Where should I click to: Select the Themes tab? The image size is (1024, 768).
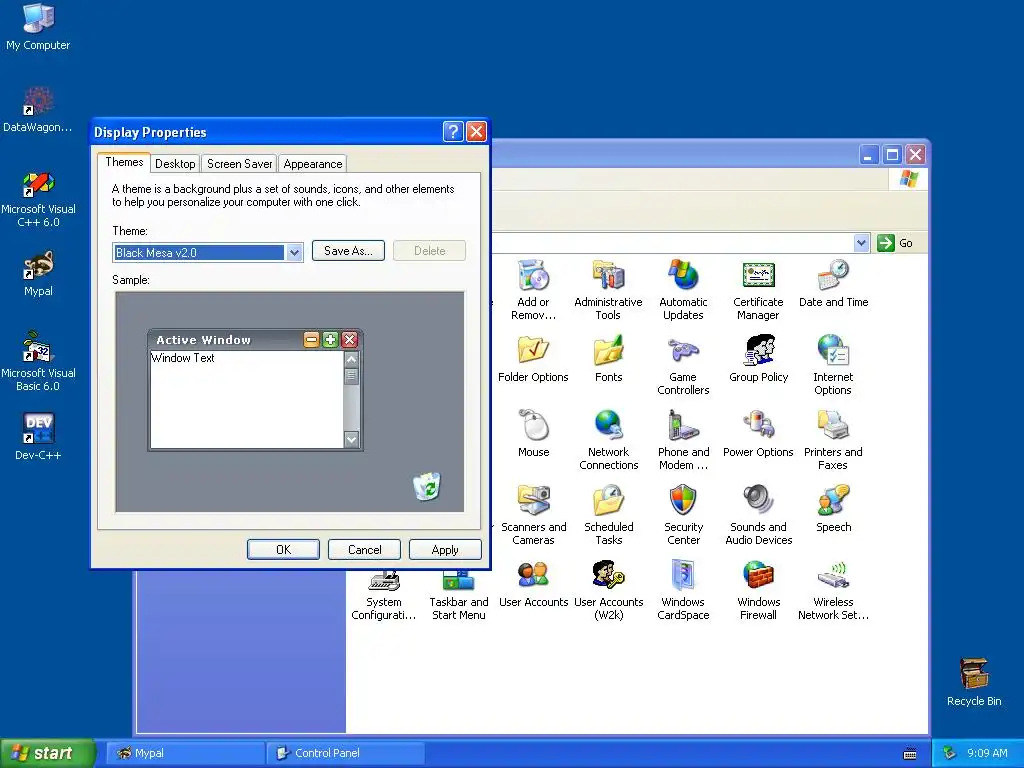[124, 162]
